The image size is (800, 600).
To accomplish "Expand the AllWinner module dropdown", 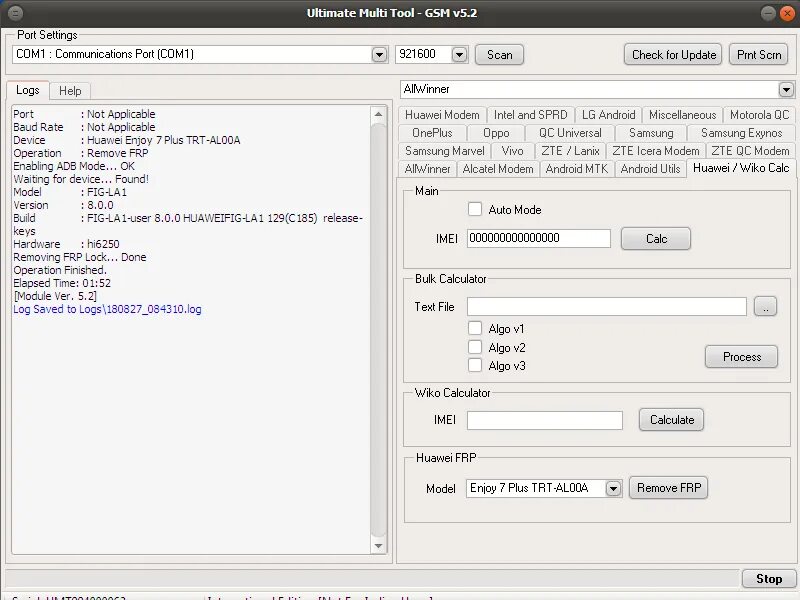I will (x=786, y=89).
